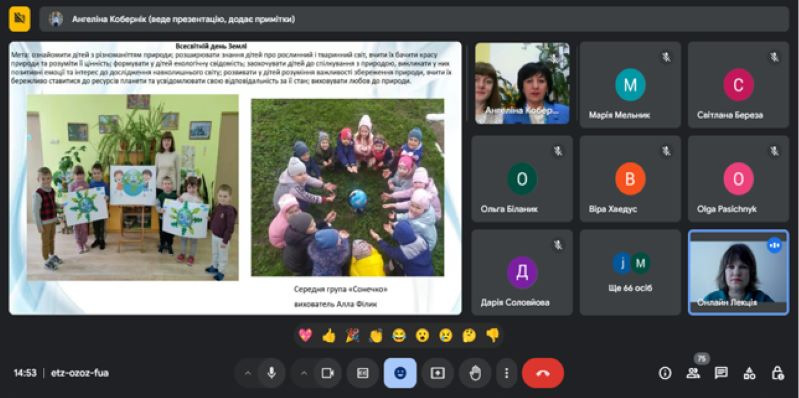
Task: Click muted mic icon on Дарія Соловйова tile
Action: click(x=558, y=245)
